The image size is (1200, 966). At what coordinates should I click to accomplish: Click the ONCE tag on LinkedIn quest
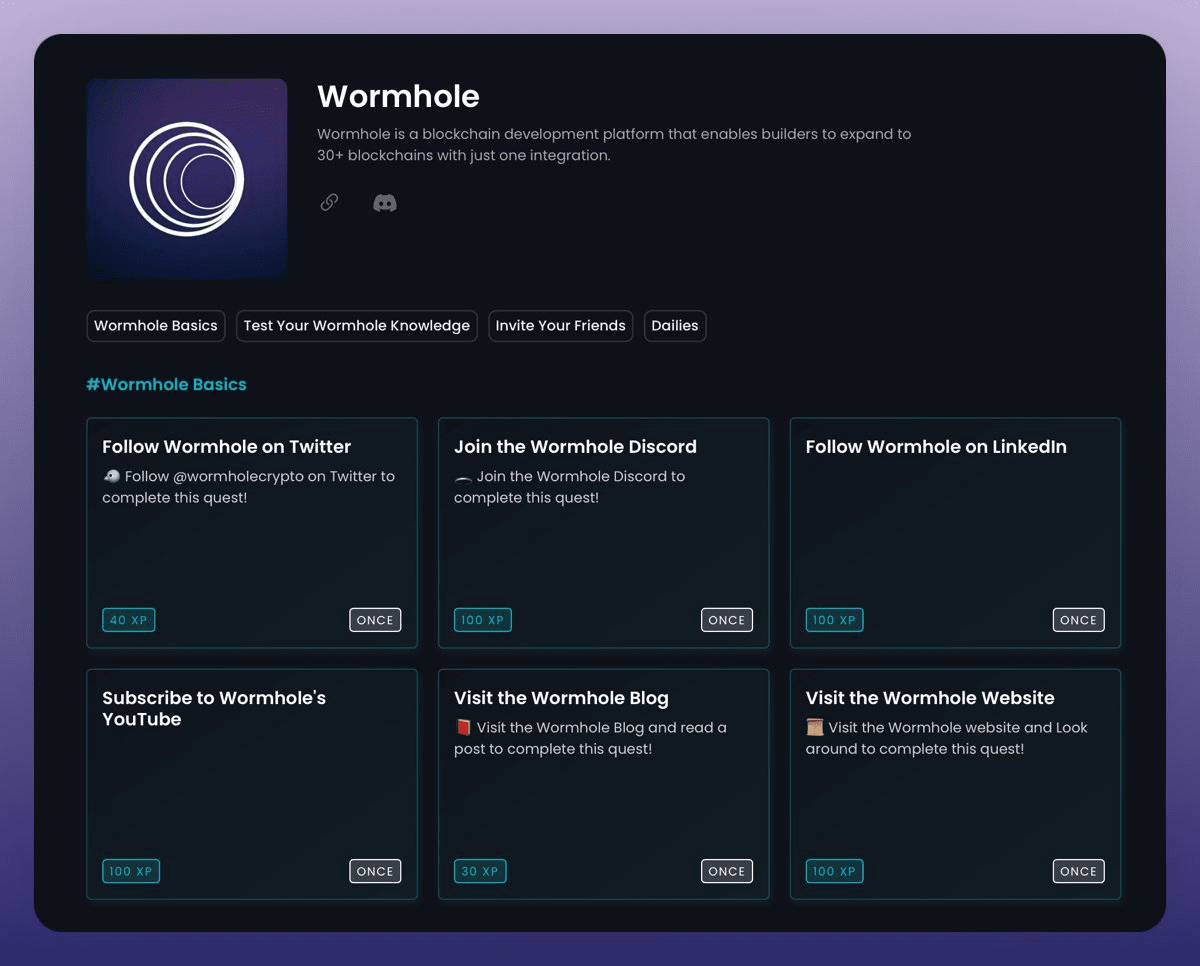pyautogui.click(x=1078, y=620)
